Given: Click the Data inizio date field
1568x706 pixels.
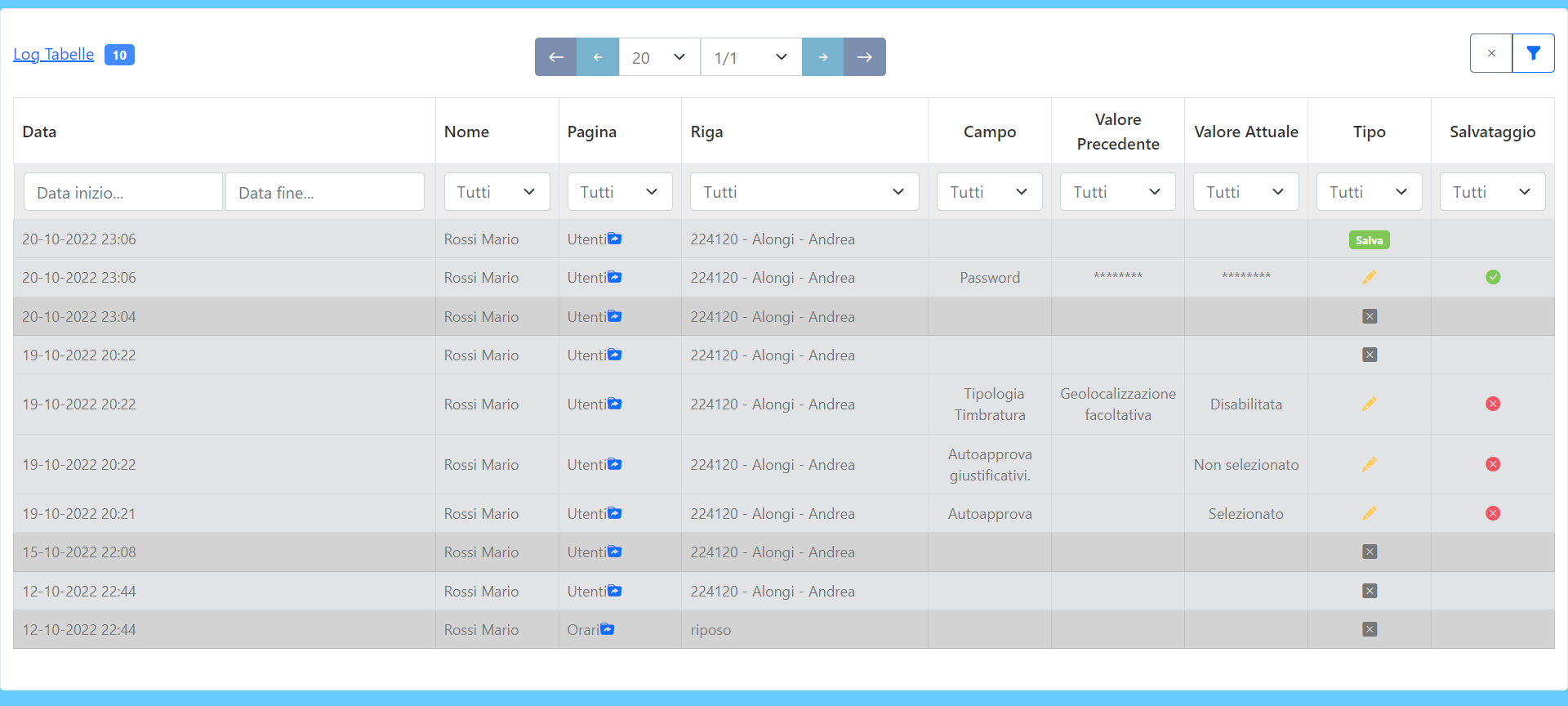Looking at the screenshot, I should [122, 192].
